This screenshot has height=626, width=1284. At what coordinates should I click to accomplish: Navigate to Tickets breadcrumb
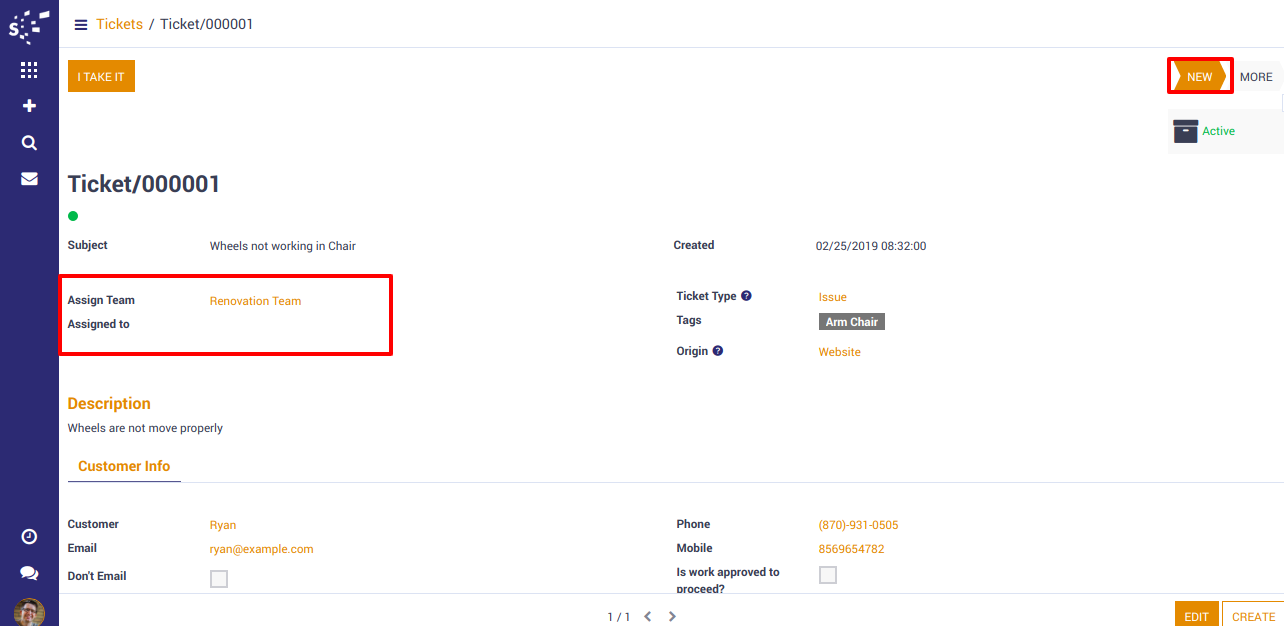(x=119, y=24)
